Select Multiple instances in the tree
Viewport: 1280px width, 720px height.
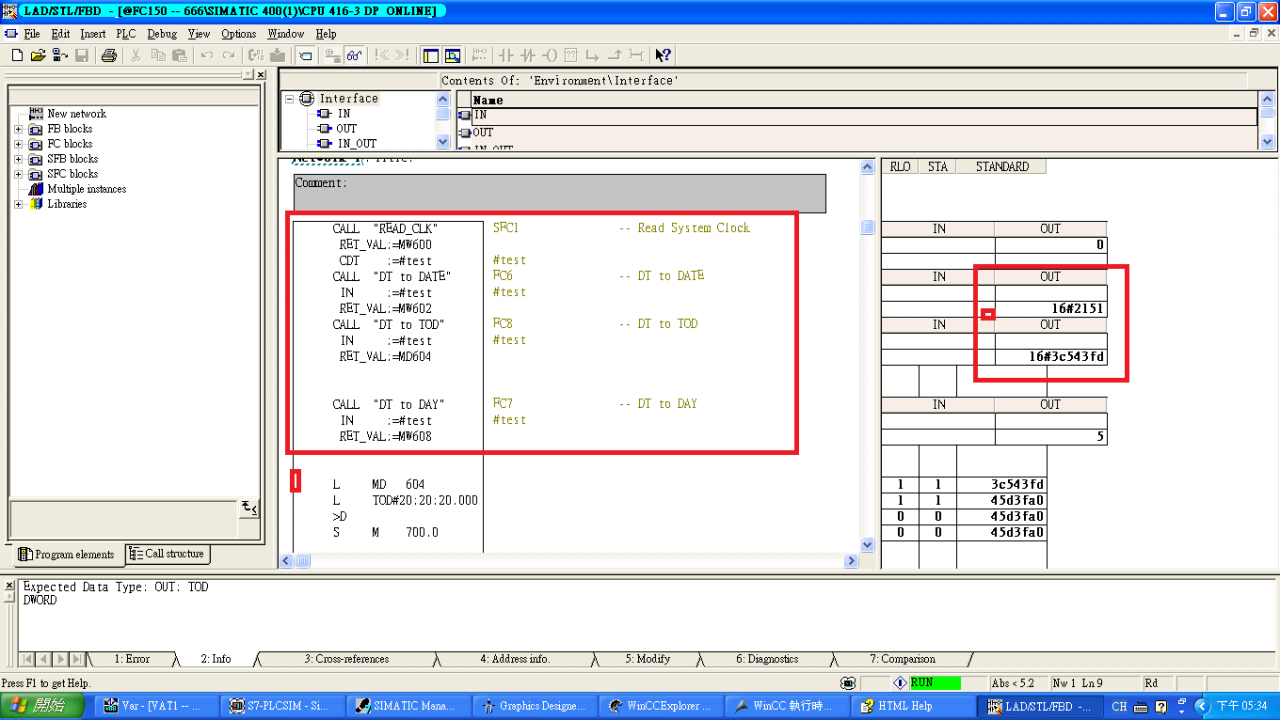pos(86,189)
